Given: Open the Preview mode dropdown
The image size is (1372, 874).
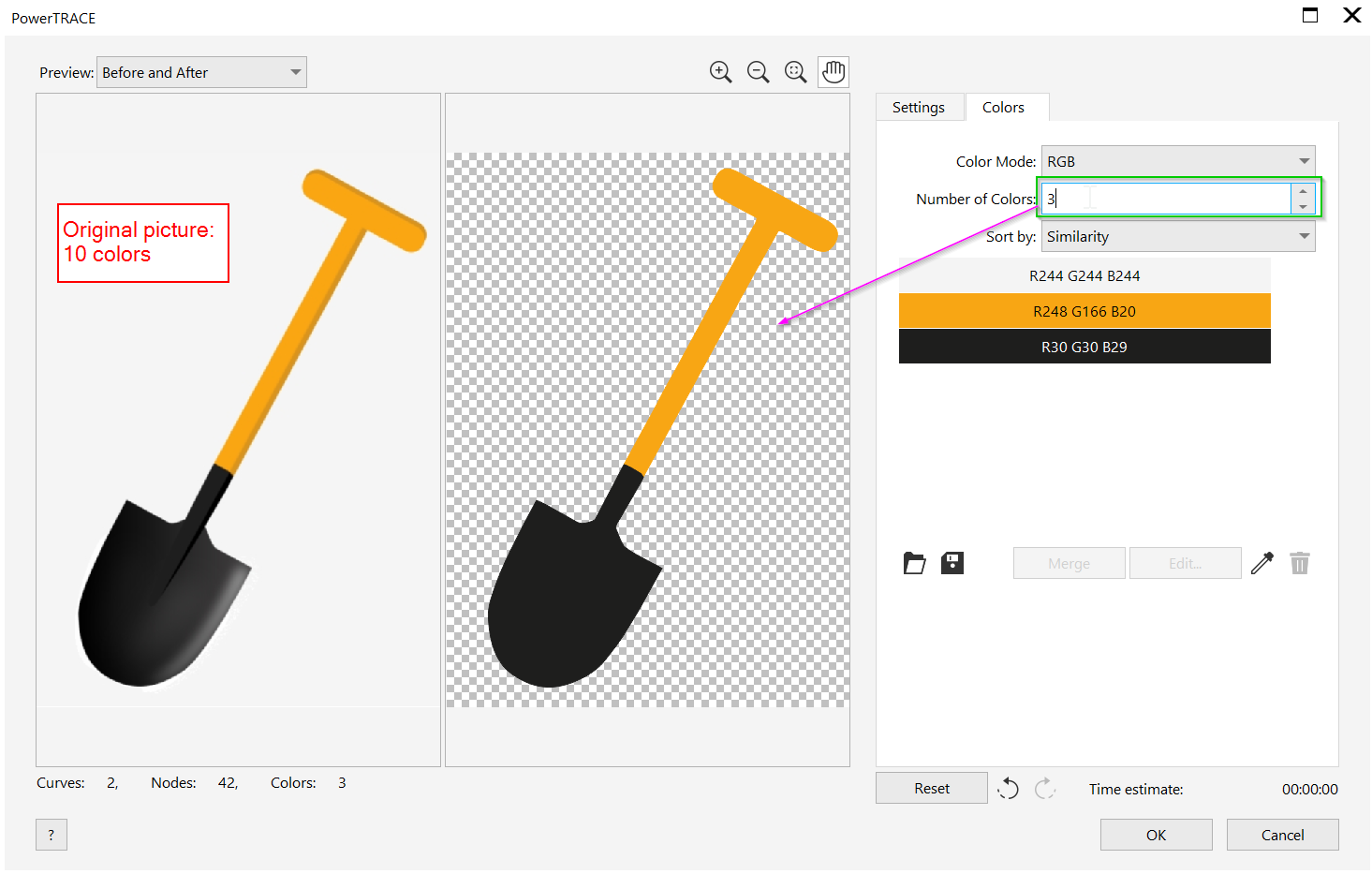Looking at the screenshot, I should click(x=201, y=72).
